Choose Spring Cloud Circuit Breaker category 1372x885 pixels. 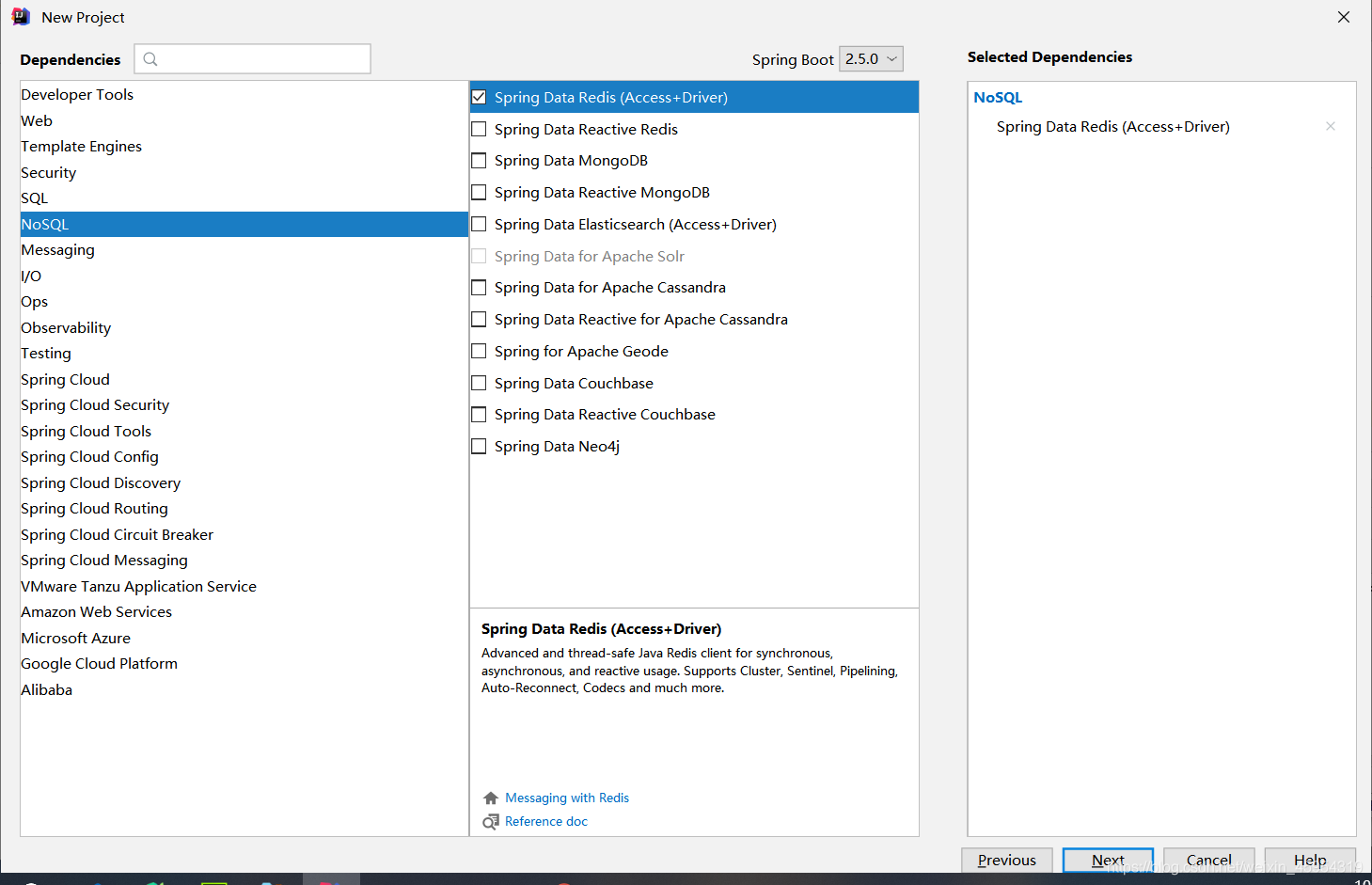(x=244, y=534)
